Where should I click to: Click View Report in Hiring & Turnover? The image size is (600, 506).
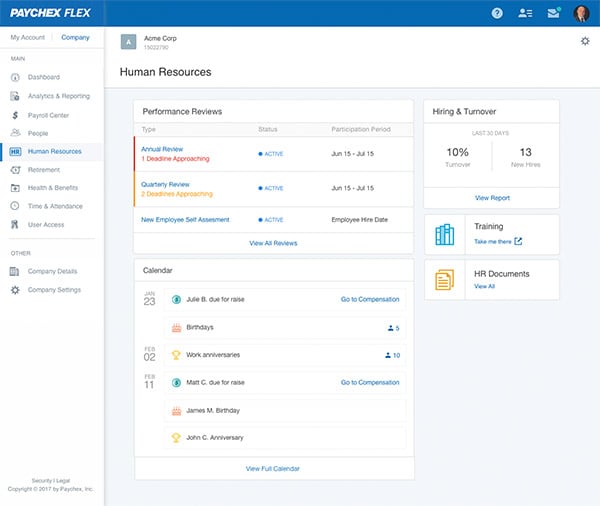click(x=492, y=198)
